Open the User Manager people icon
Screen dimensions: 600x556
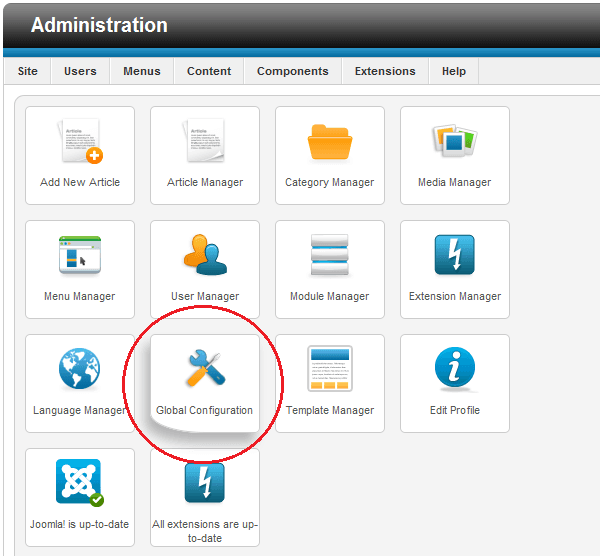[205, 255]
